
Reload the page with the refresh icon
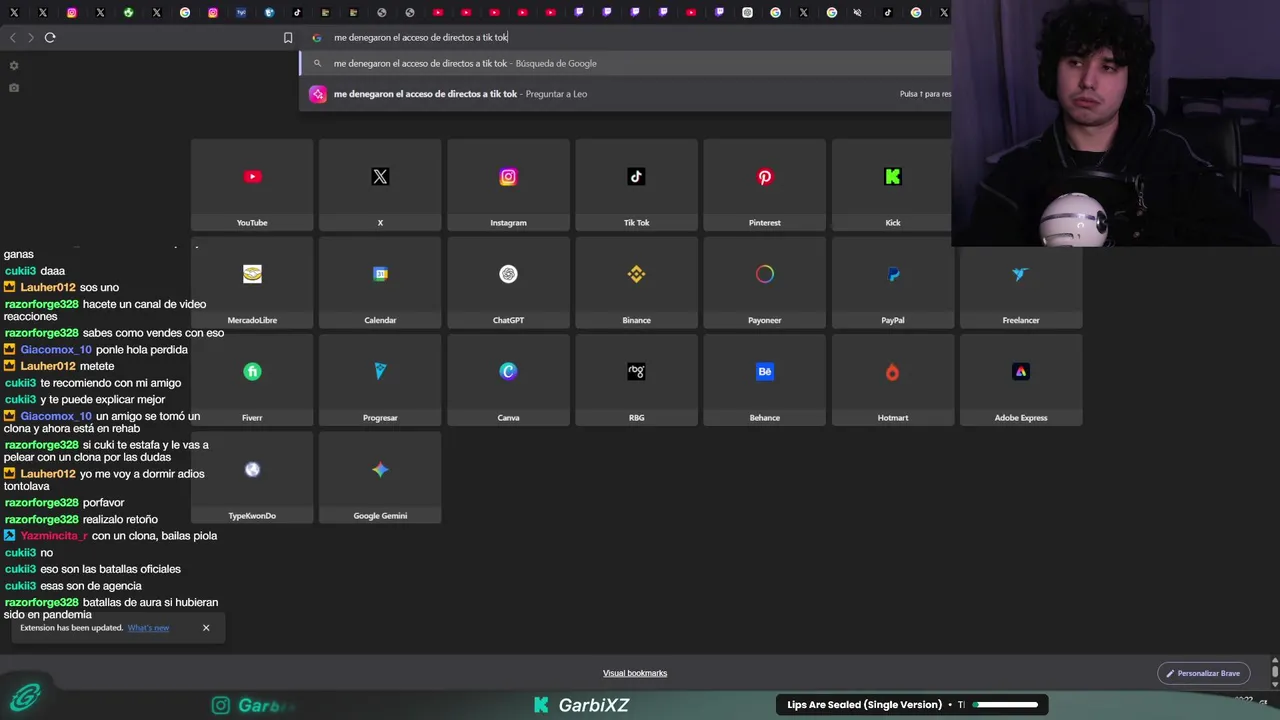click(x=50, y=37)
